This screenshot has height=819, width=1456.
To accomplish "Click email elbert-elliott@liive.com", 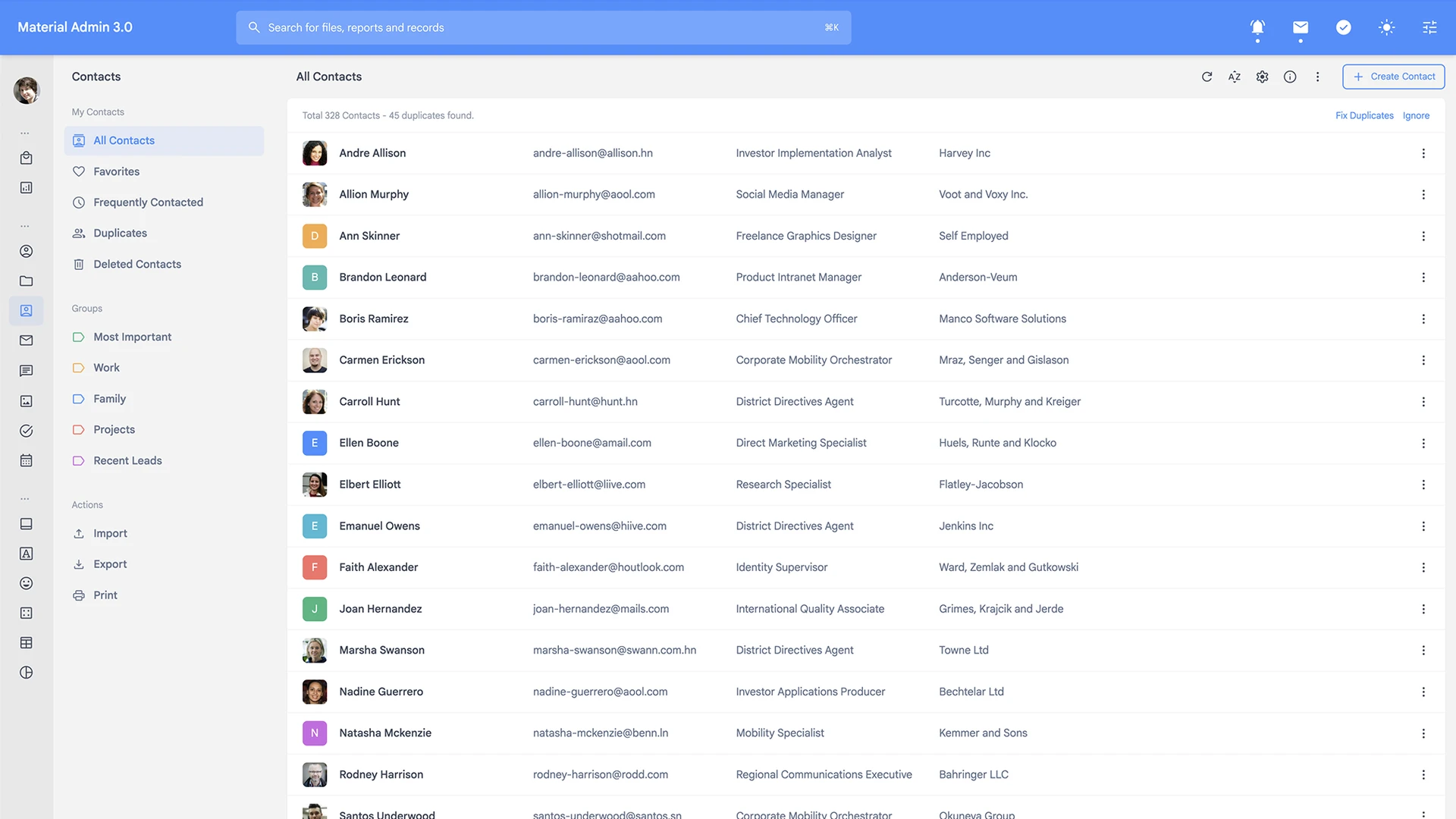I will 589,485.
